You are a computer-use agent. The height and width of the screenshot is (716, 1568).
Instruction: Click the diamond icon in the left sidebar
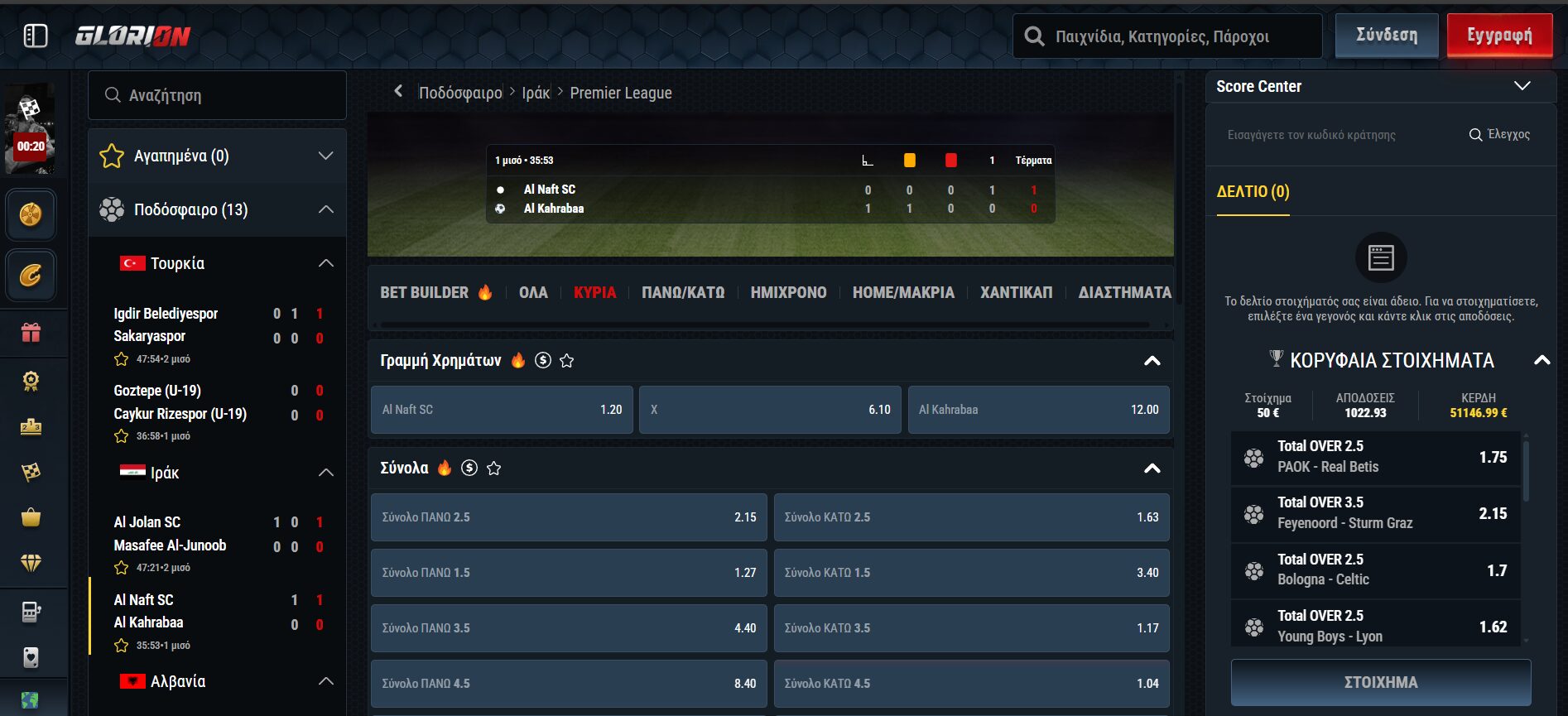(31, 563)
